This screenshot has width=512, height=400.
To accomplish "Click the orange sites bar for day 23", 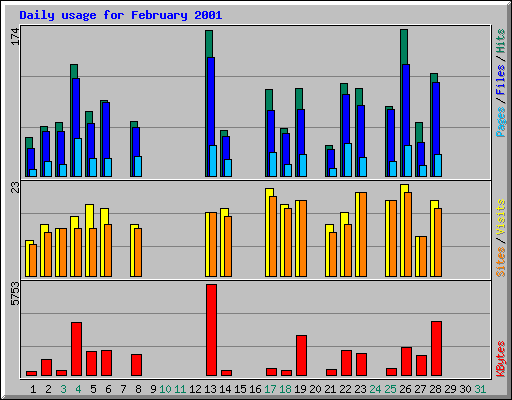I will pos(363,234).
